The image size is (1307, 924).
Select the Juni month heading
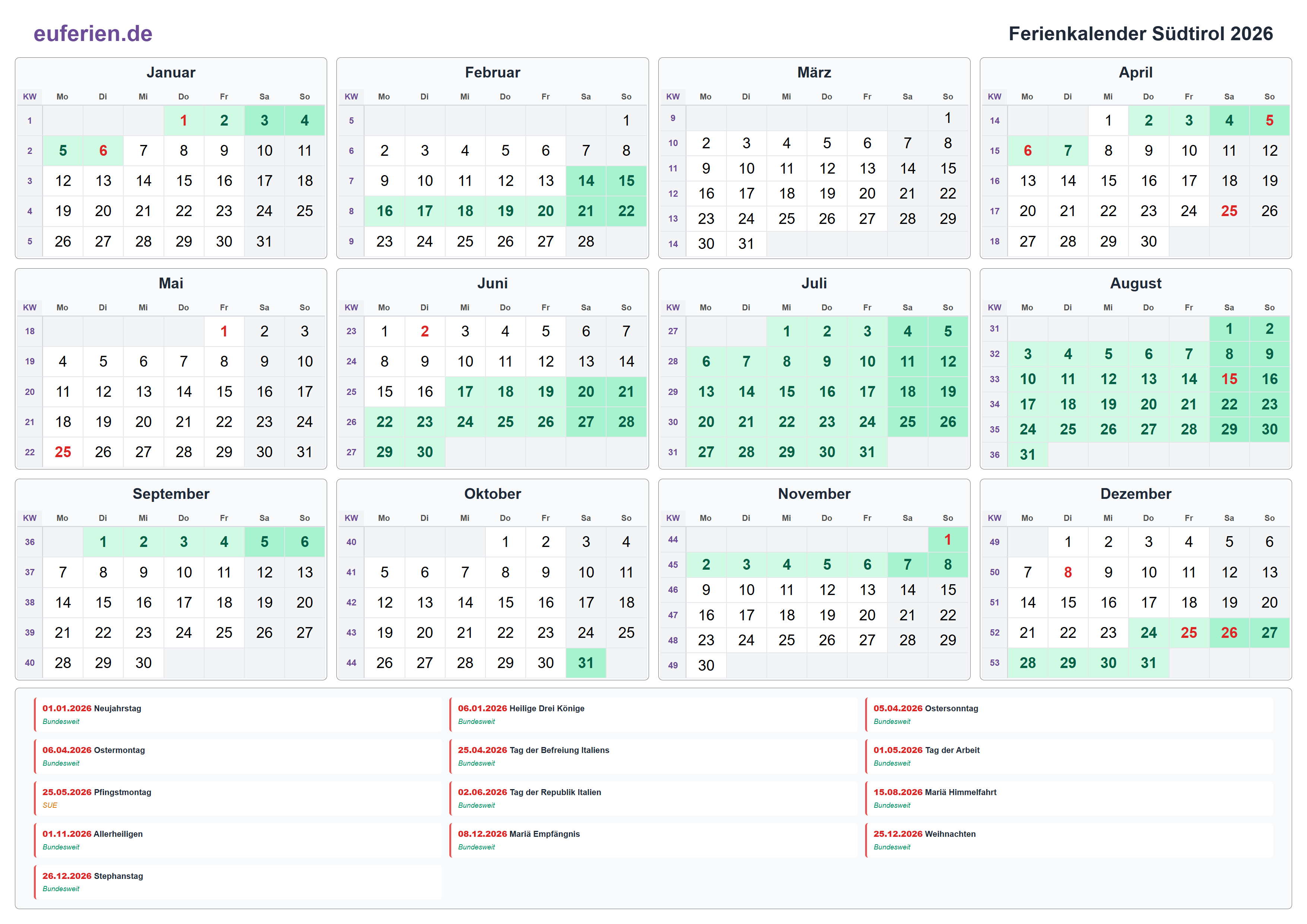(493, 283)
